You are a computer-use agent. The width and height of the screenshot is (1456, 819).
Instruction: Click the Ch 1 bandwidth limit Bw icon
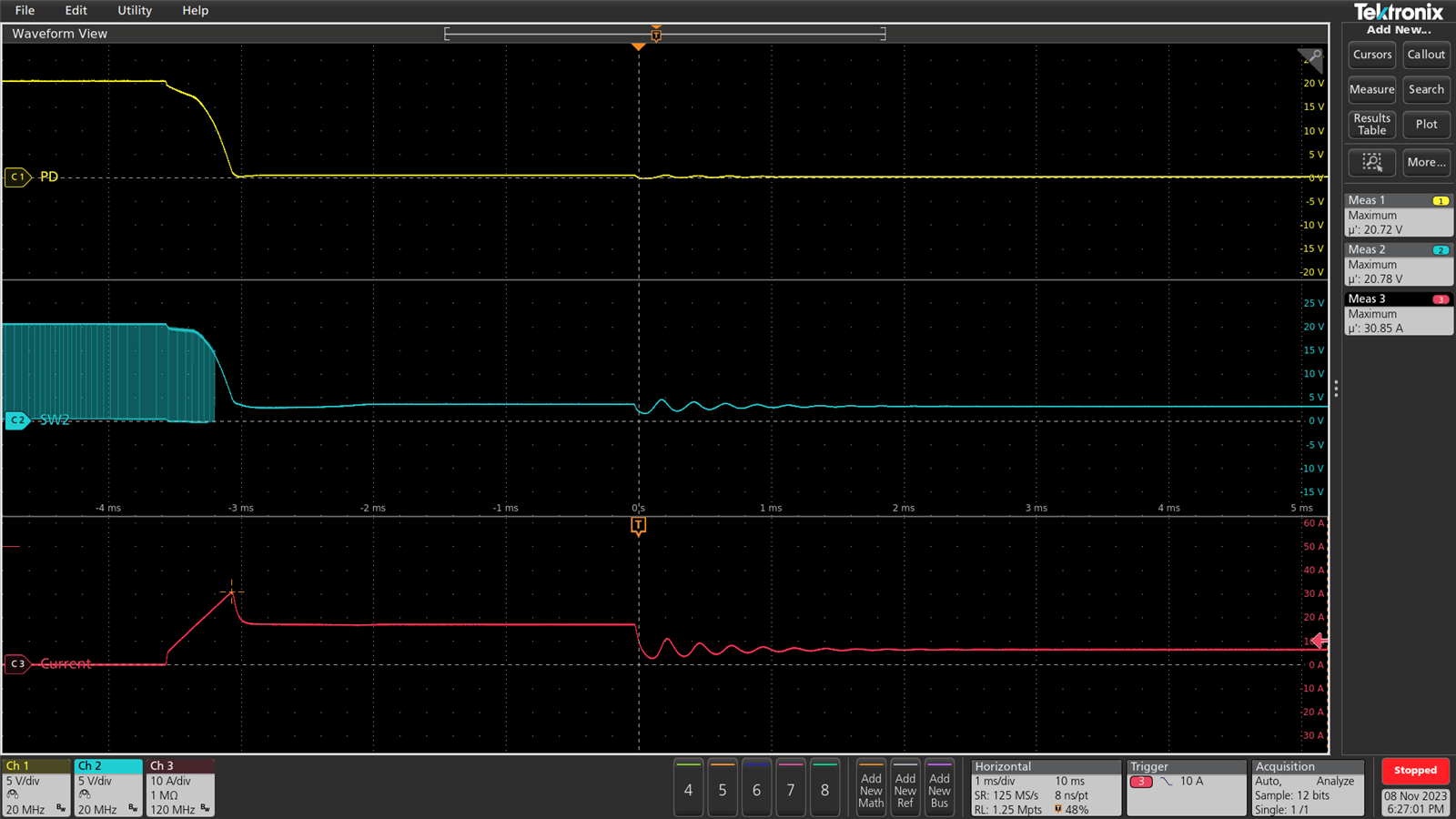(61, 808)
